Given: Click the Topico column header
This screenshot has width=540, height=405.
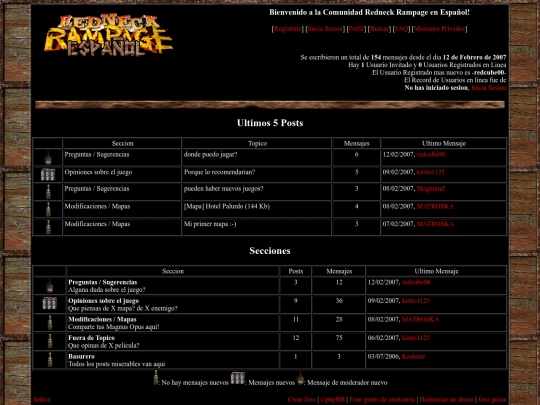Looking at the screenshot, I should coord(257,144).
